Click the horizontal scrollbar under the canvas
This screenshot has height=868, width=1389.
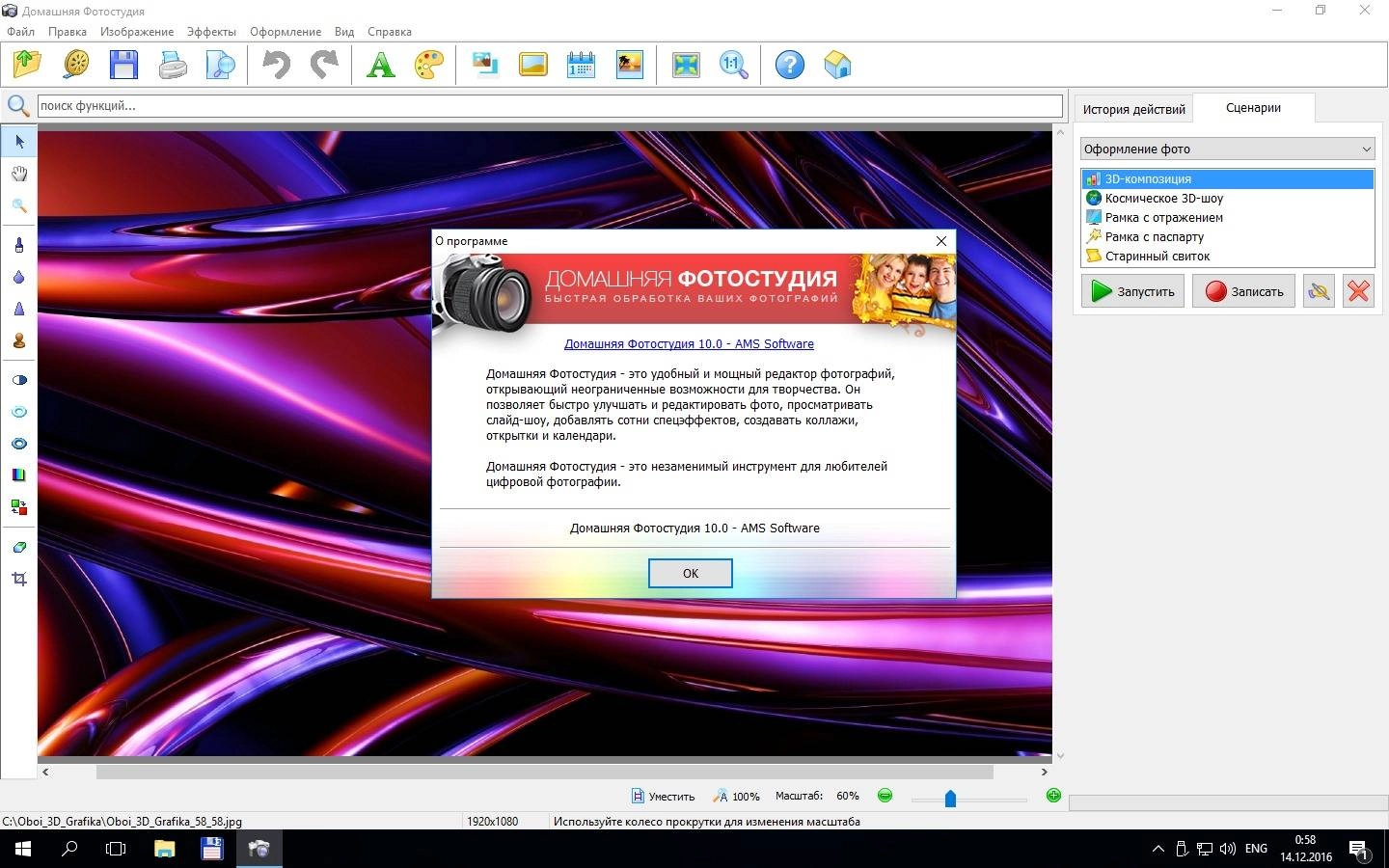tap(545, 772)
